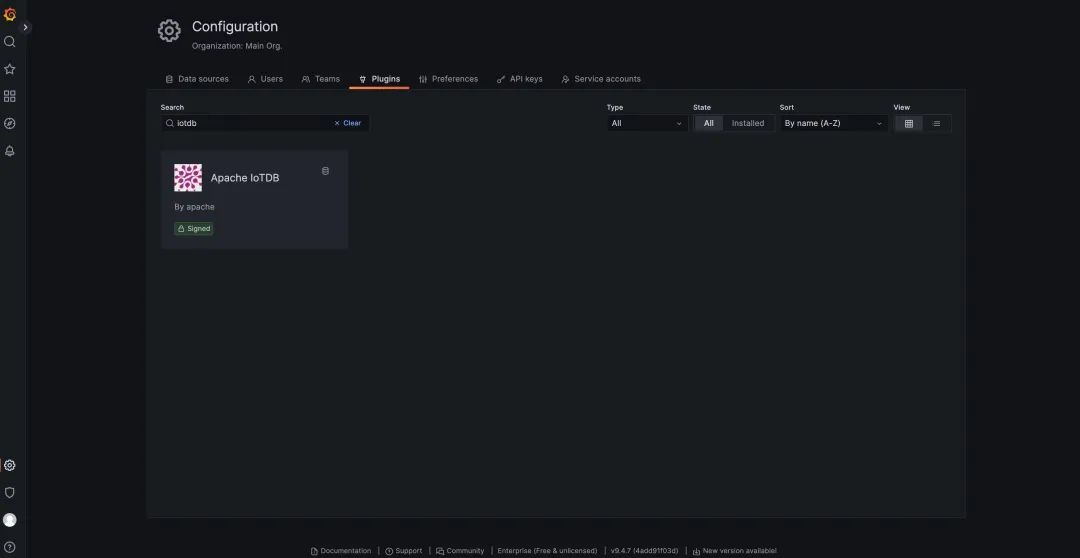
Task: Open the Configuration gear in sidebar
Action: click(x=10, y=465)
